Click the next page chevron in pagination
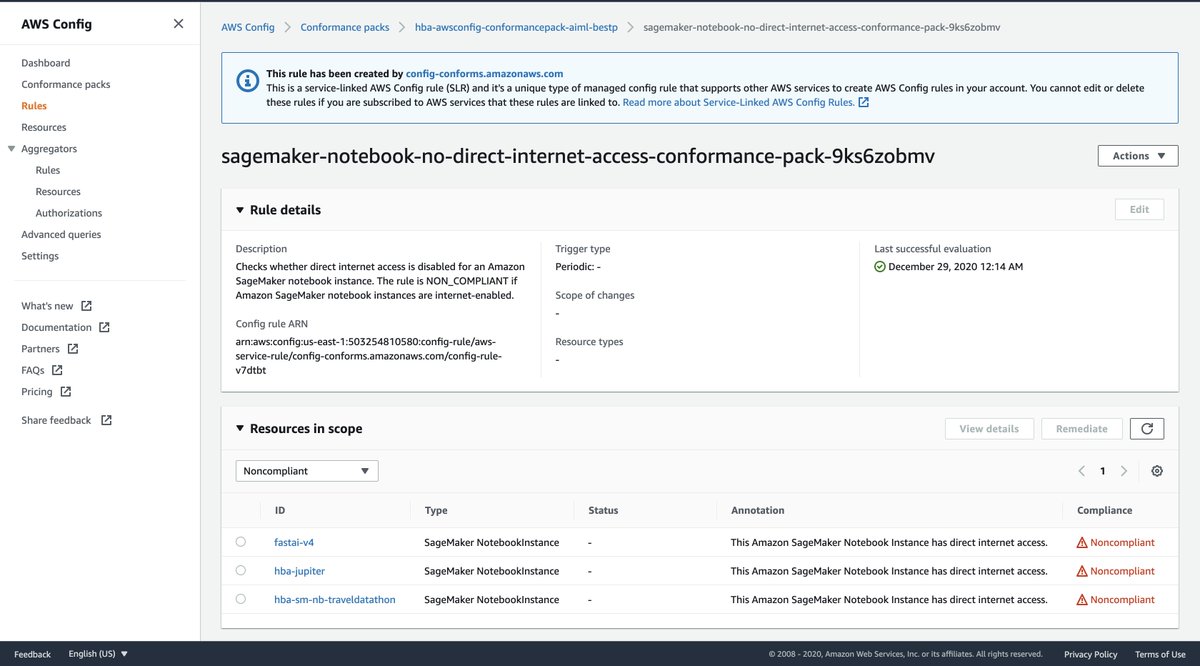 [1124, 470]
